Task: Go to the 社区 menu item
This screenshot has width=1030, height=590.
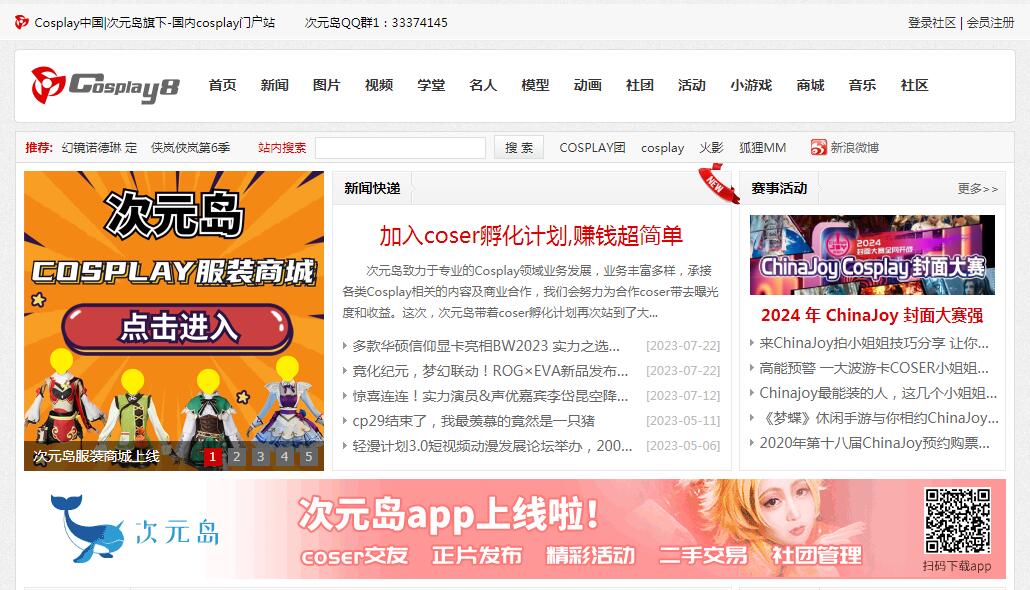Action: tap(914, 85)
